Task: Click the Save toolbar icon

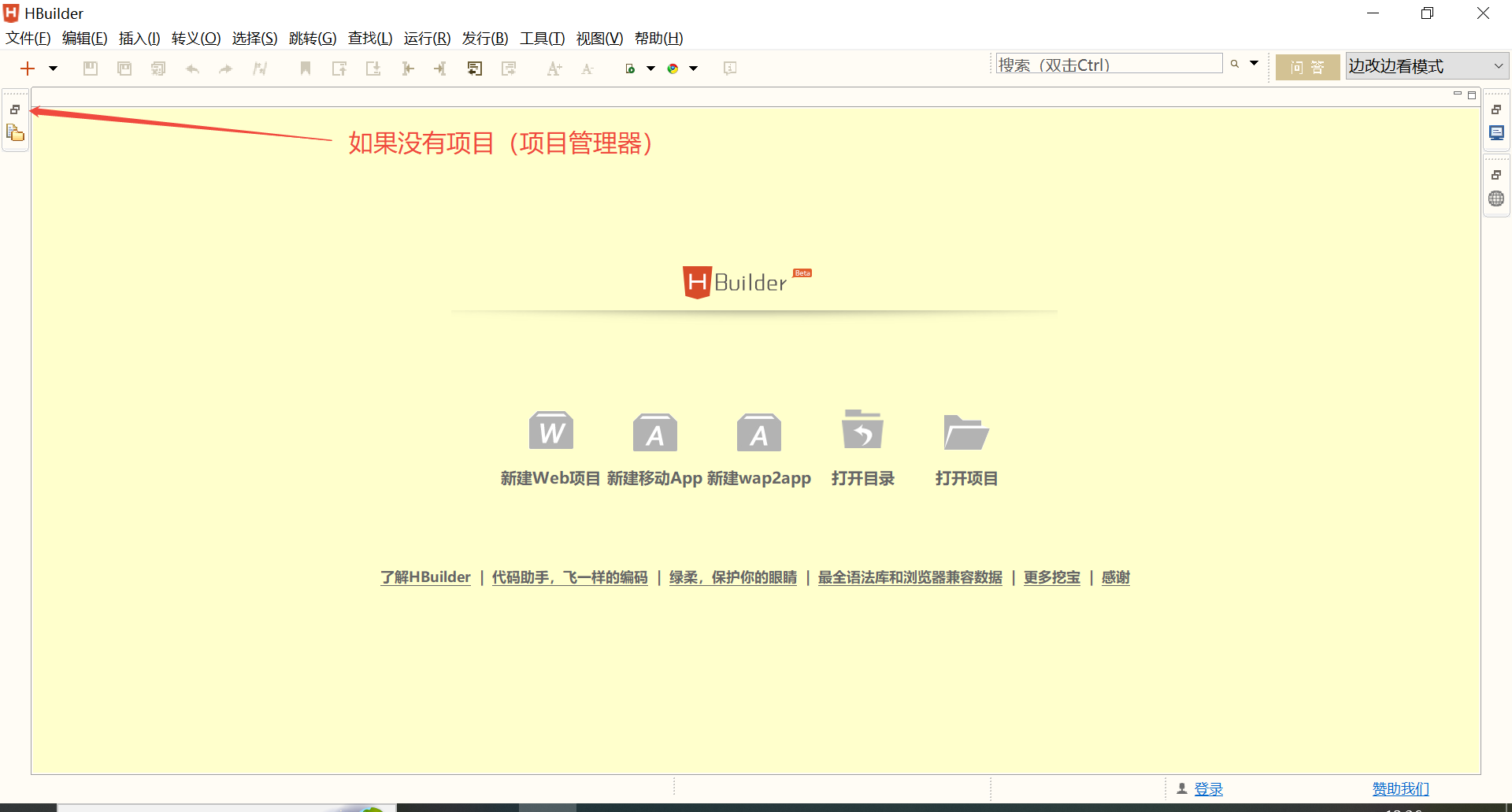Action: tap(91, 69)
